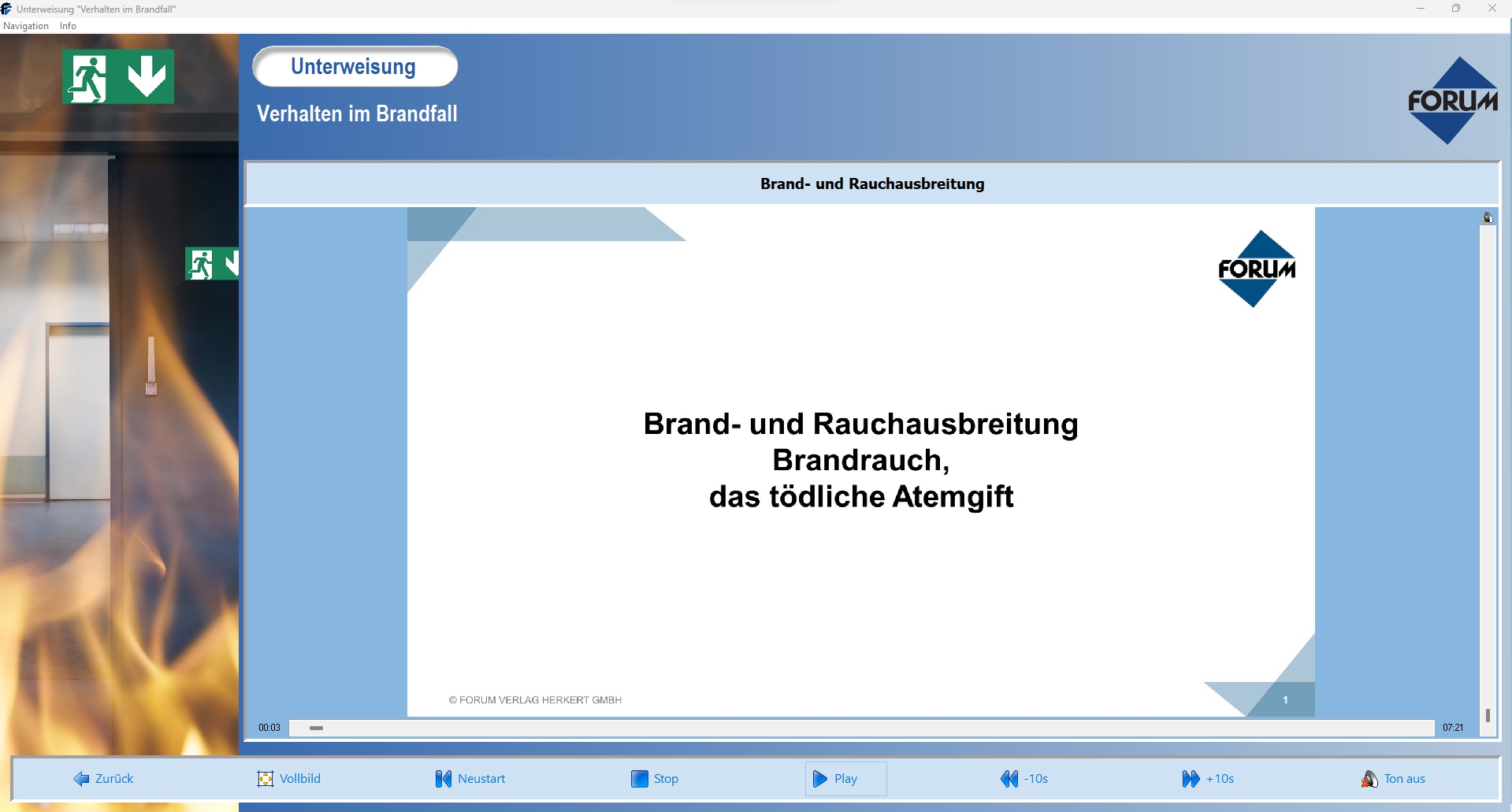Screen dimensions: 1512x812
Task: Click the FORUM logo in the top banner
Action: point(1452,100)
